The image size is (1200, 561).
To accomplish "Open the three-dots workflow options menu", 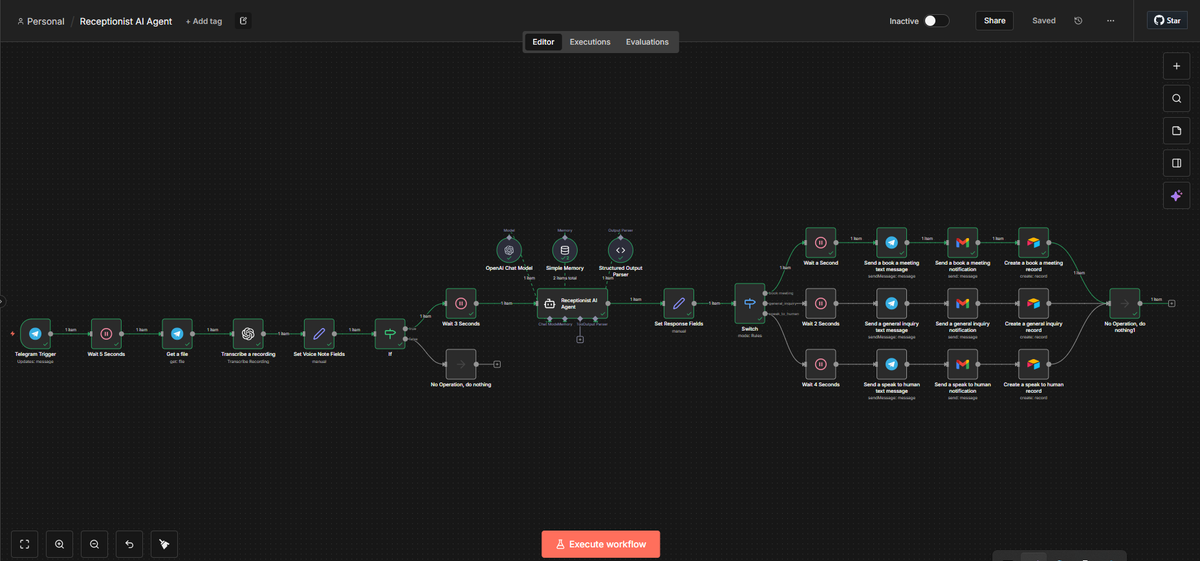I will pyautogui.click(x=1110, y=21).
